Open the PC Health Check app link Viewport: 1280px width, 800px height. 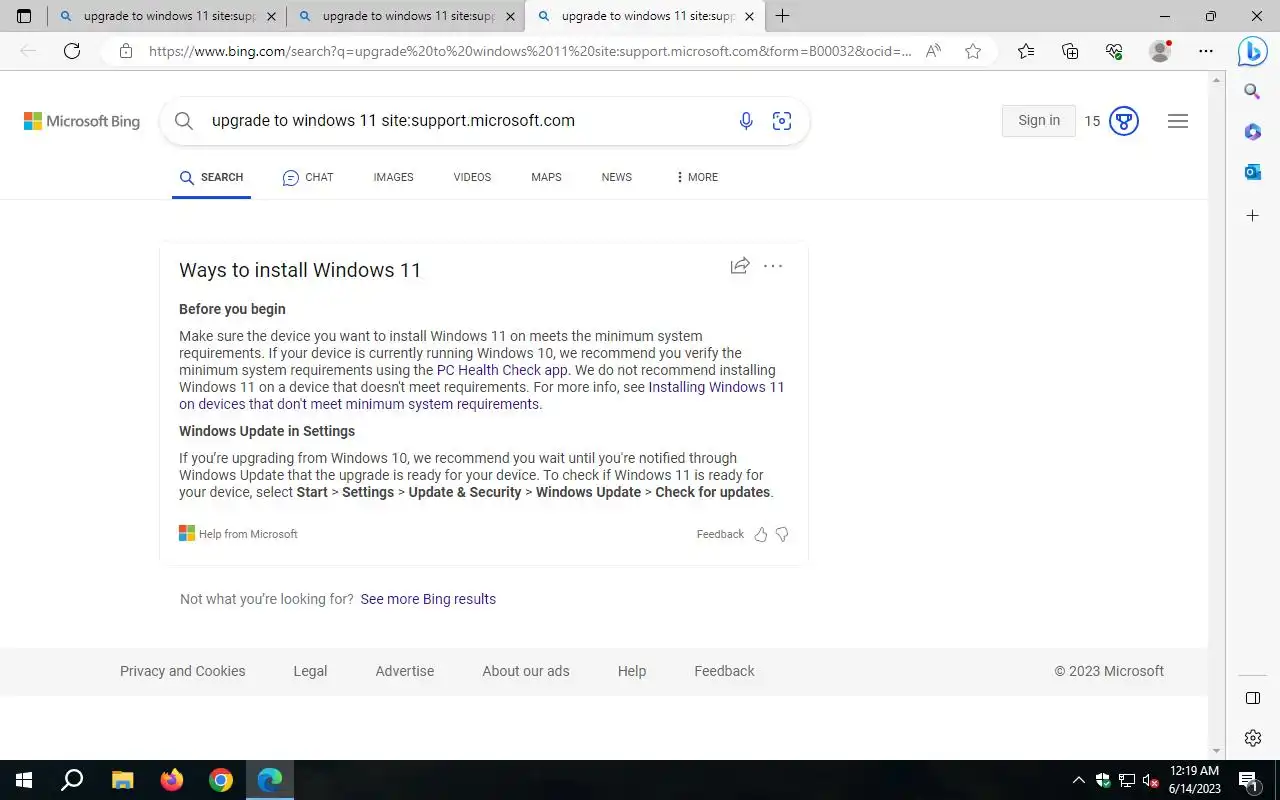tap(502, 370)
